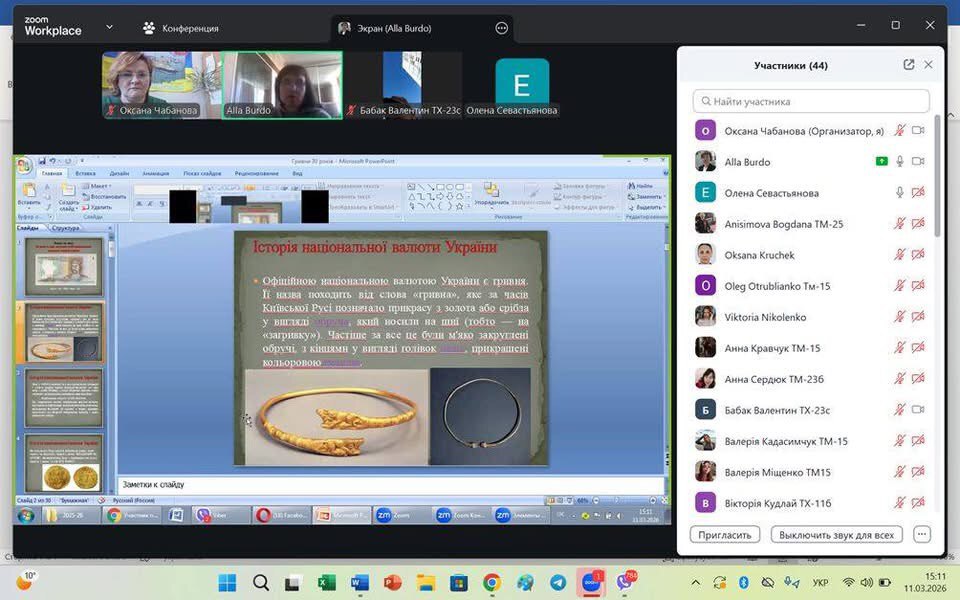Click Олена Севастьянова's microphone icon
The image size is (960, 600).
click(x=900, y=193)
